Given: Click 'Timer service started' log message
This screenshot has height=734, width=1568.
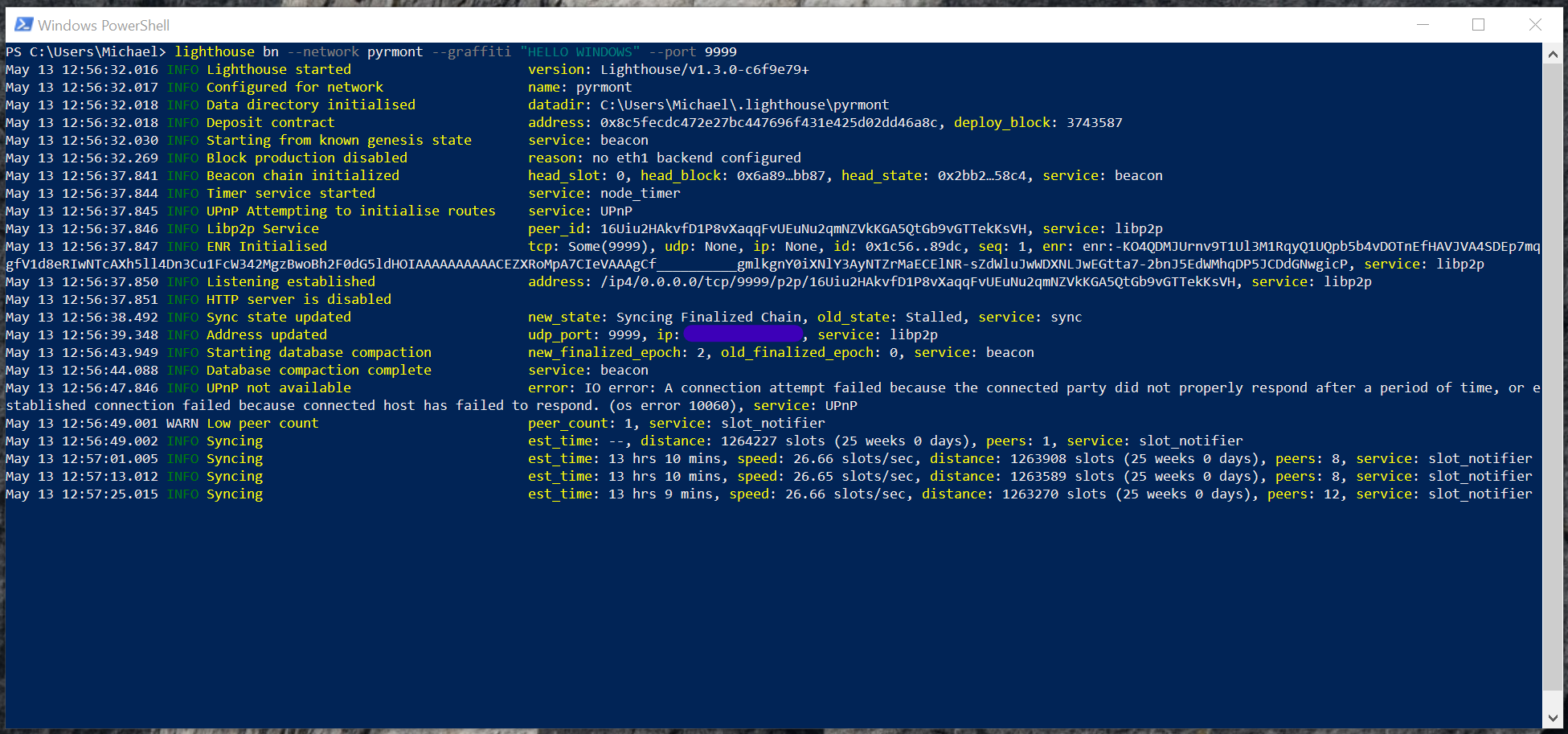Looking at the screenshot, I should [x=291, y=193].
